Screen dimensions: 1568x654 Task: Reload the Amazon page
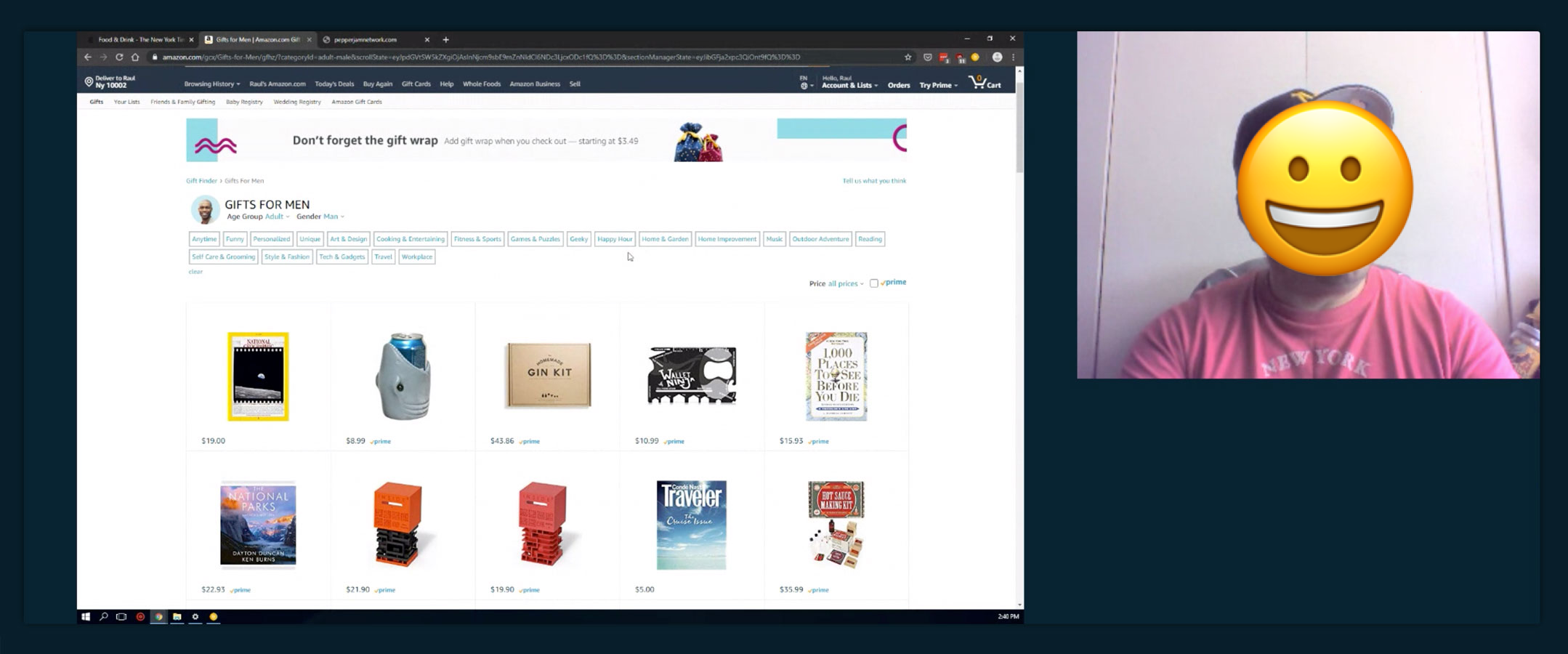[x=119, y=57]
